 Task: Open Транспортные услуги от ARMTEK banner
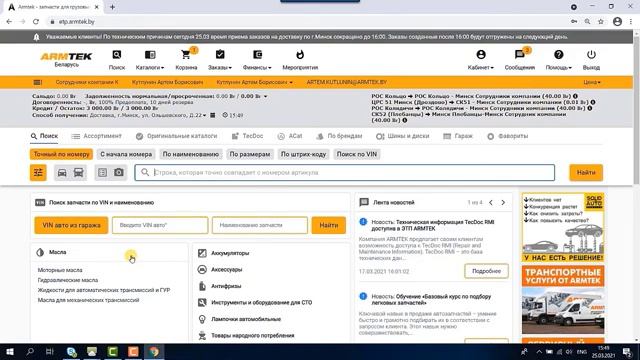pos(563,300)
